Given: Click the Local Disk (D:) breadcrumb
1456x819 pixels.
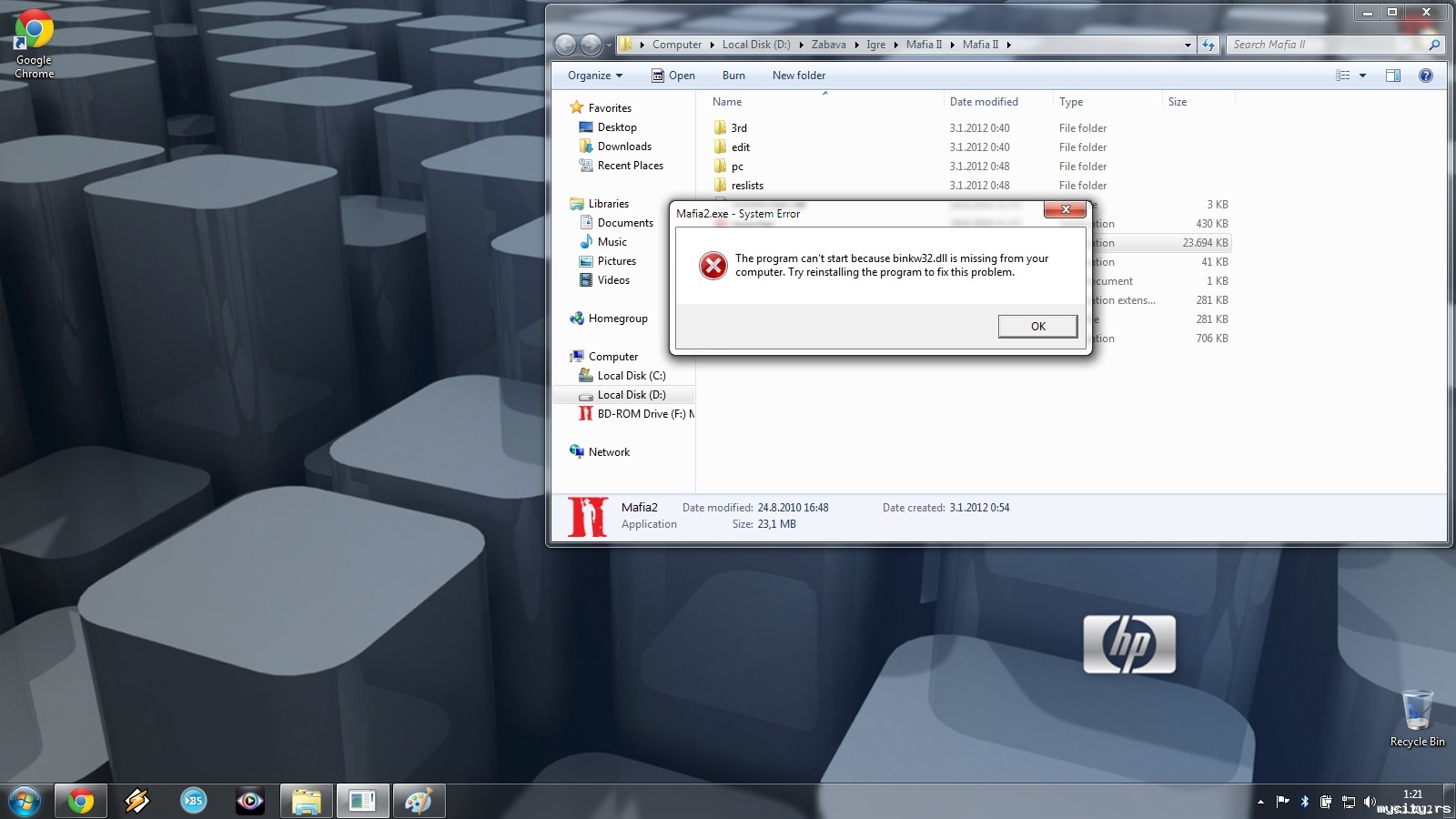Looking at the screenshot, I should coord(756,45).
